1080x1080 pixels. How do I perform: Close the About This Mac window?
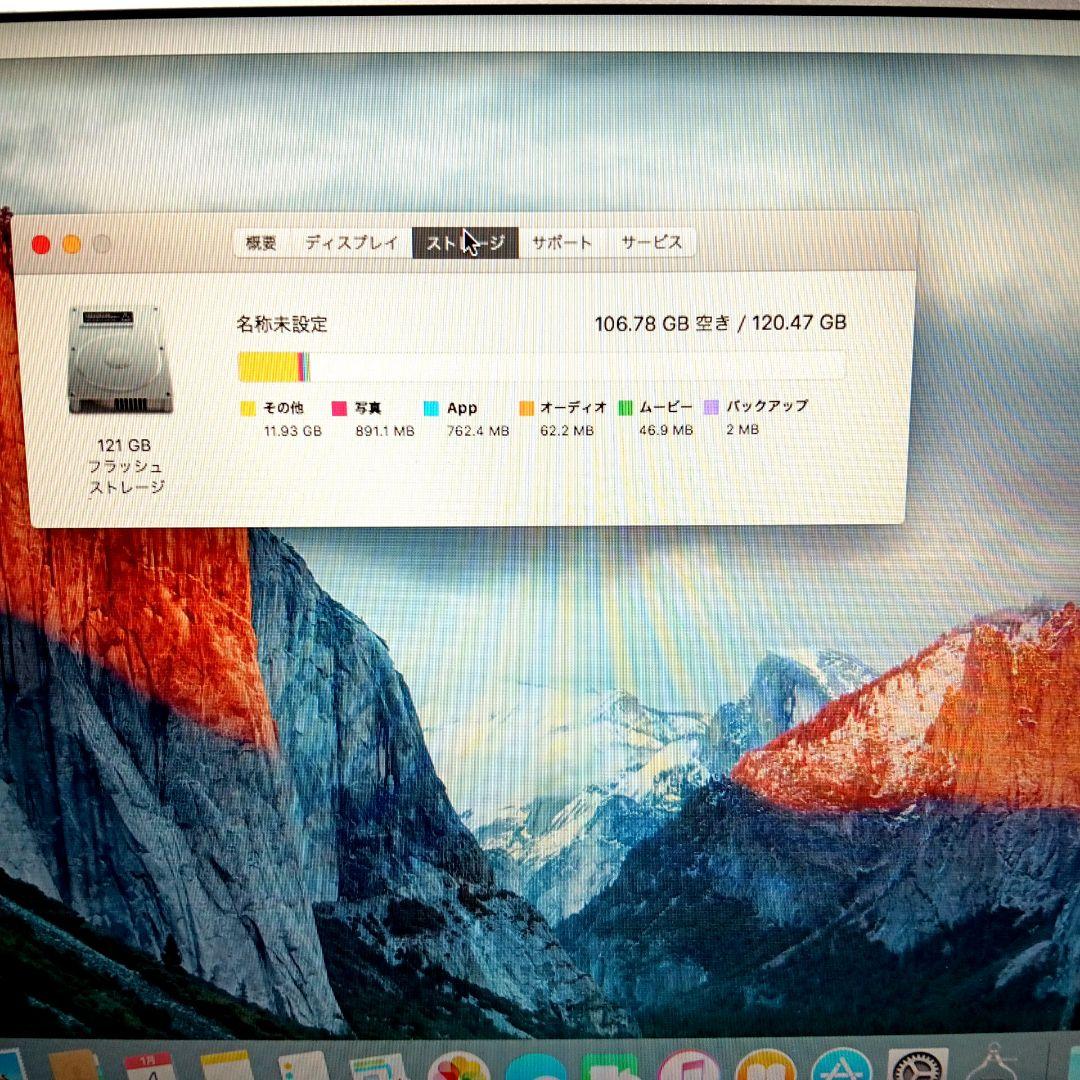coord(41,245)
